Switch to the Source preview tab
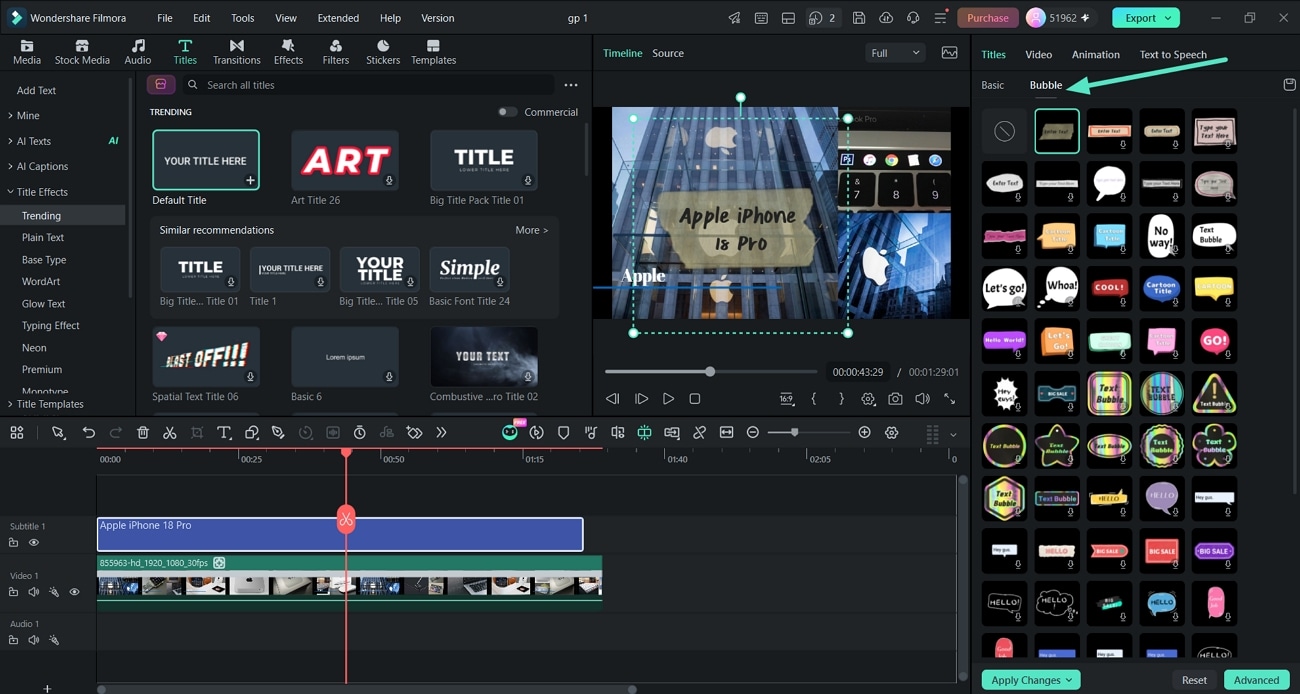Viewport: 1300px width, 694px height. [668, 53]
